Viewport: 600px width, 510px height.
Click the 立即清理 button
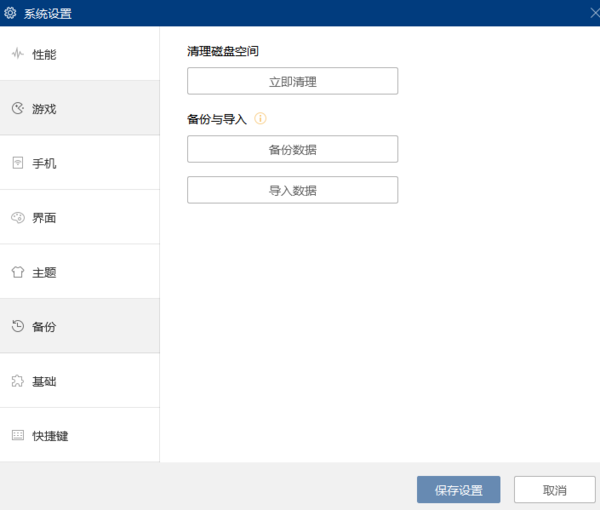coord(293,81)
